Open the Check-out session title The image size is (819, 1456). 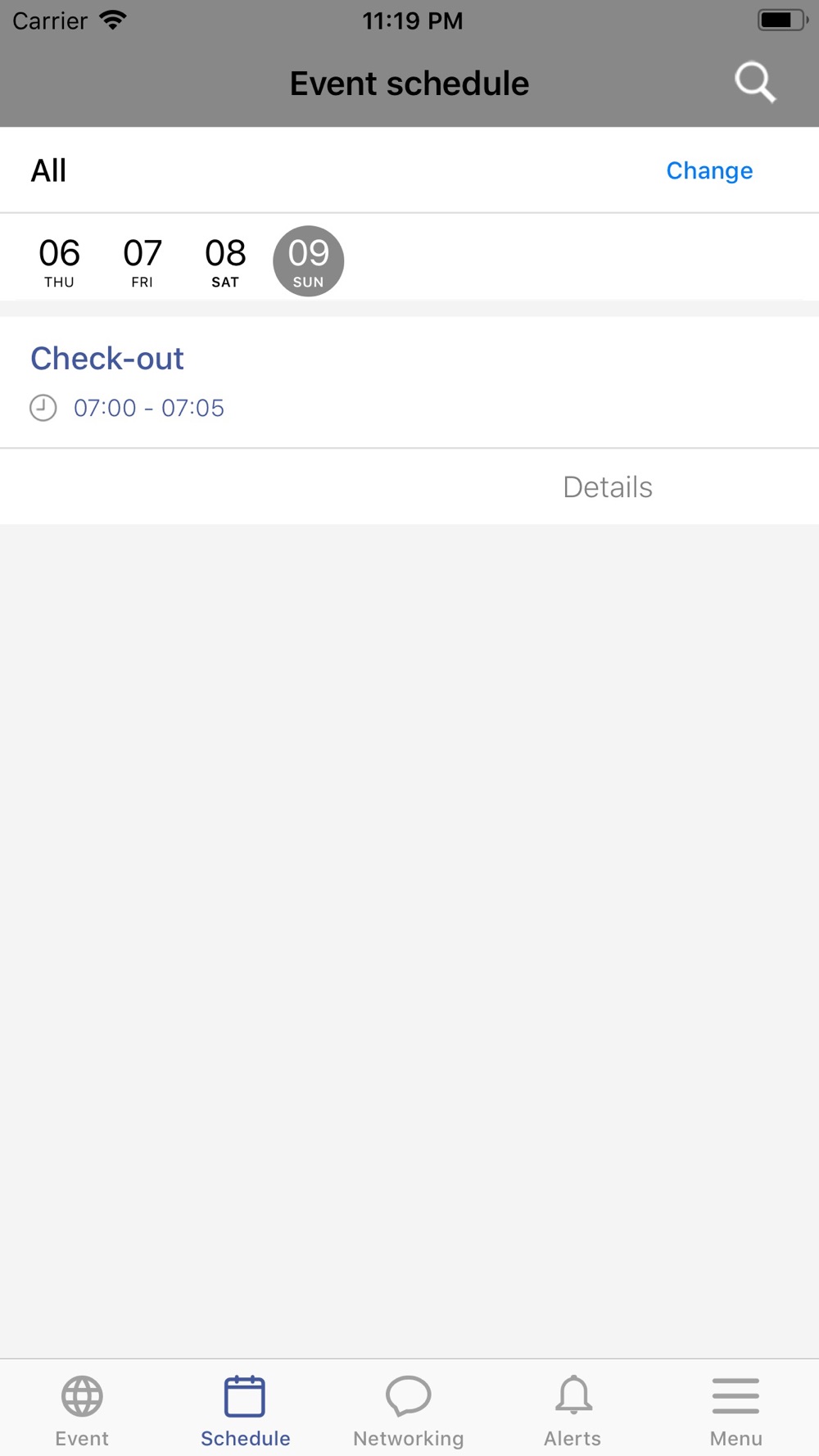coord(107,359)
